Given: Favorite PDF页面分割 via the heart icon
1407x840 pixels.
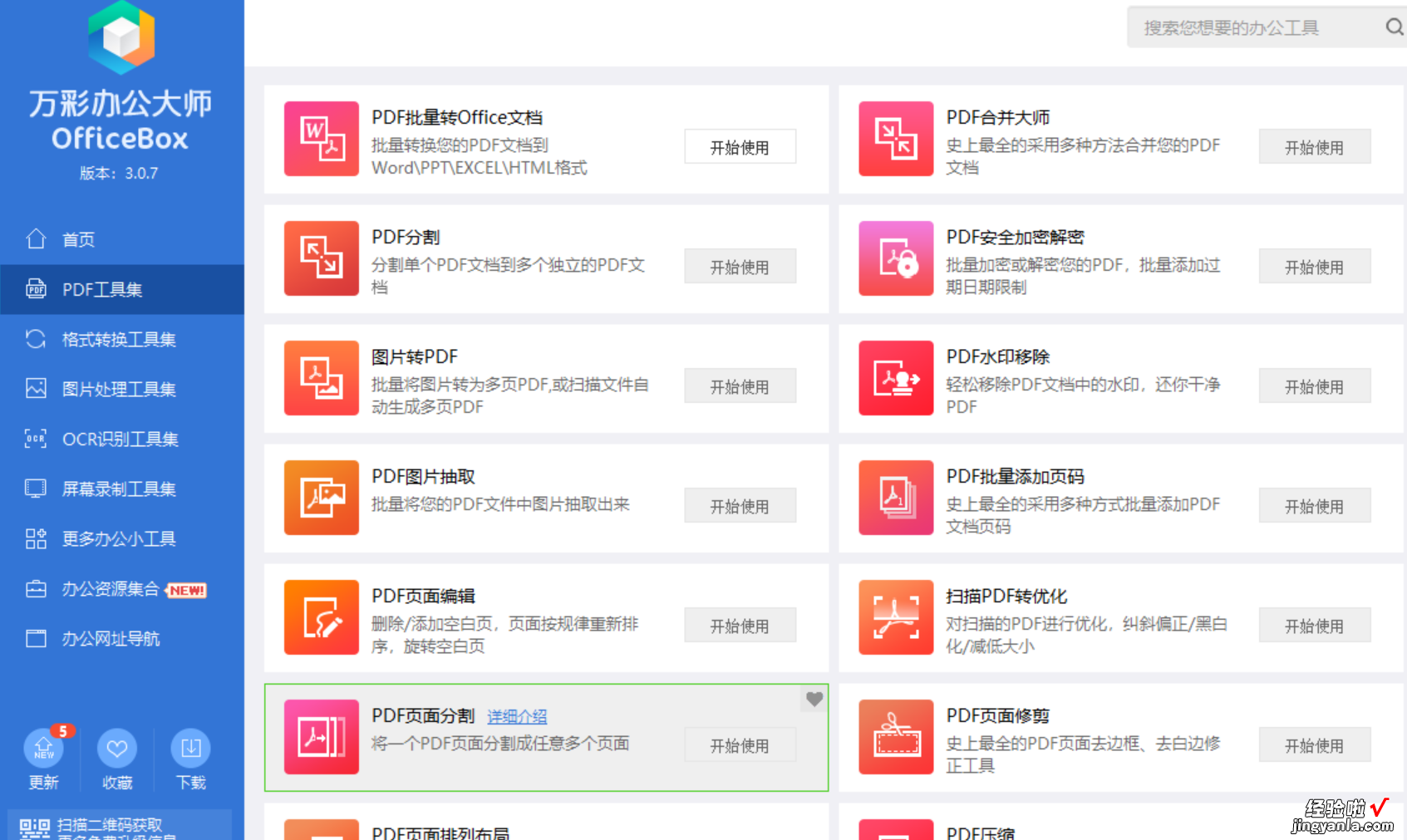Looking at the screenshot, I should tap(814, 700).
